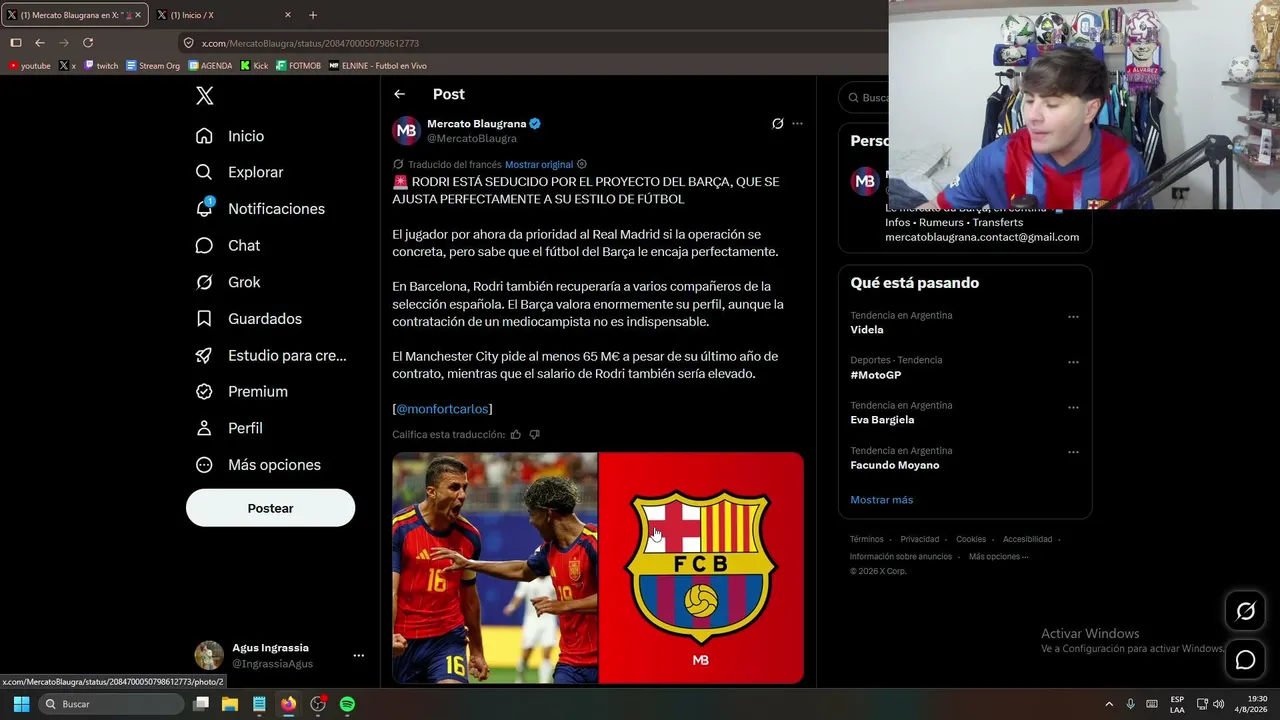Select the Mercato Blaugrana en X tab
Screen dimensions: 1280x720
pos(73,15)
